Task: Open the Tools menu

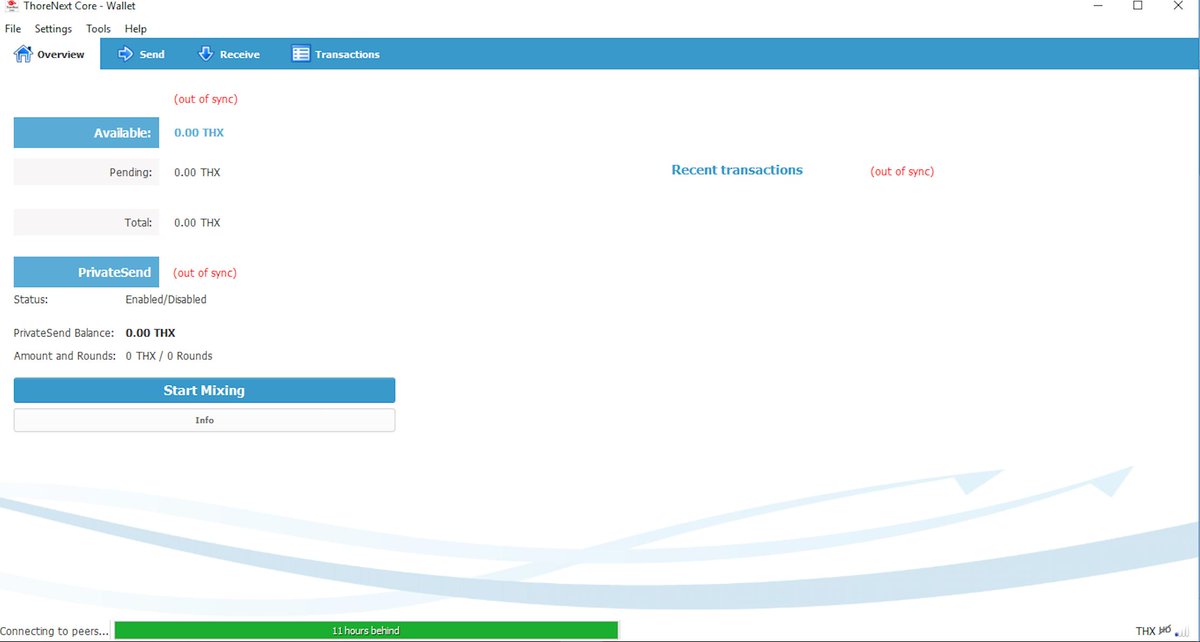Action: [98, 29]
